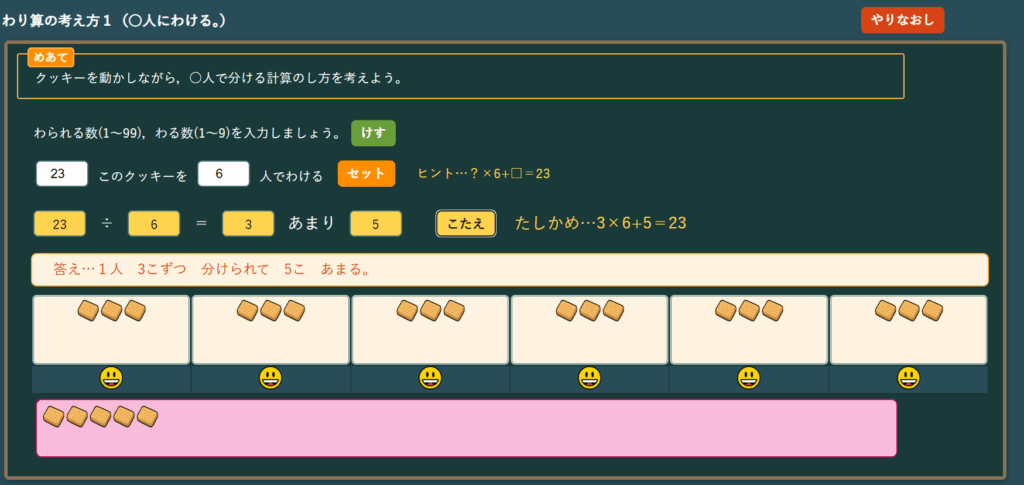1024x485 pixels.
Task: Click the yellow remainder box showing 5
Action: [x=375, y=224]
